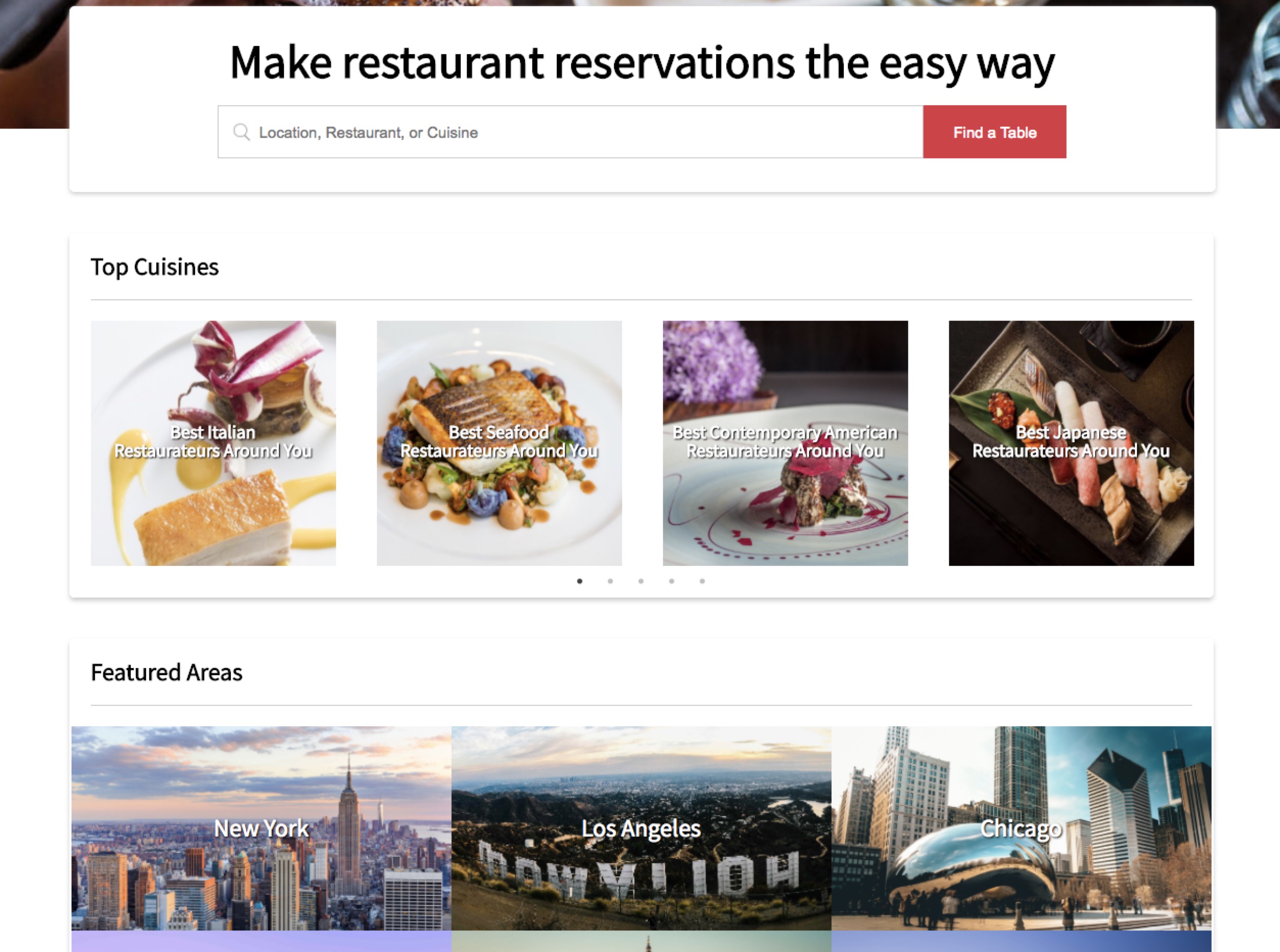Open Best Italian Restaurateurs Around You card

pyautogui.click(x=213, y=443)
